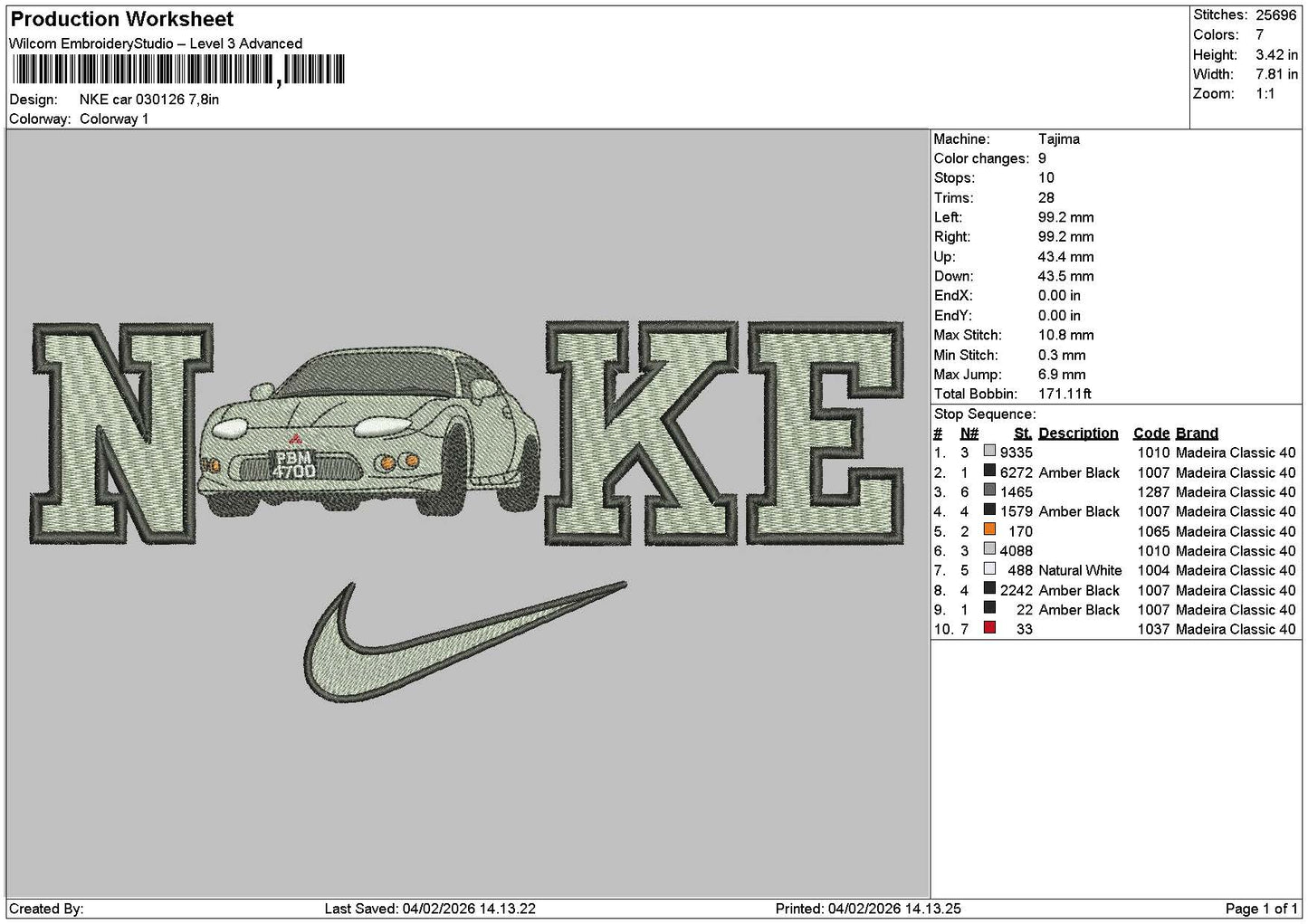
Task: Click the PBM 4700 license plate on the car
Action: (294, 464)
